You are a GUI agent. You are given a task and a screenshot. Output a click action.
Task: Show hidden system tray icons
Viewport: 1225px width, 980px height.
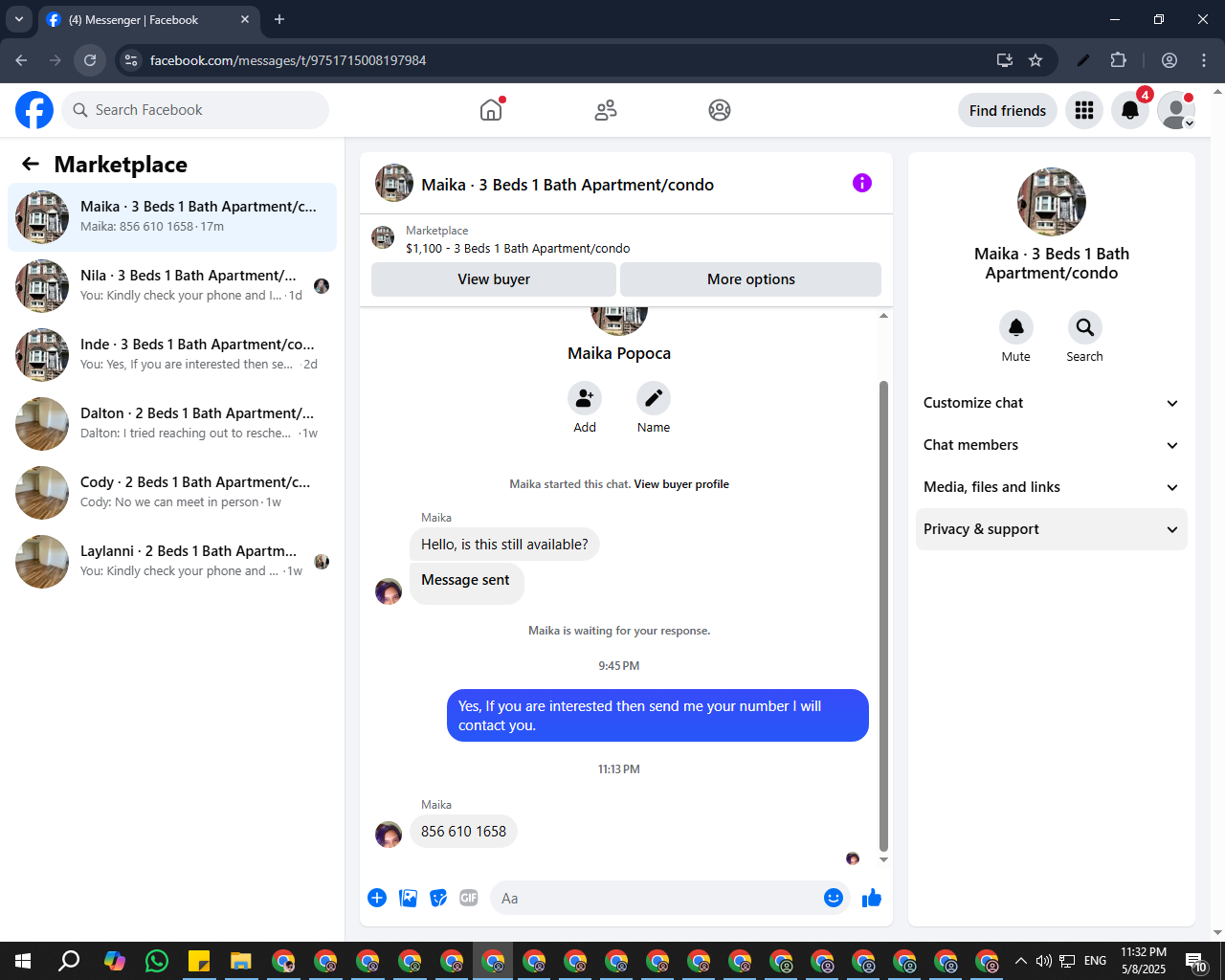[1021, 961]
